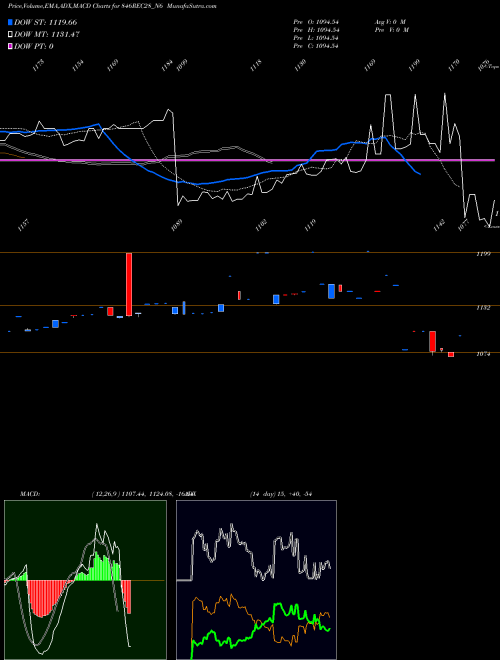Screen dimensions: 500x660
Task: Click the 'Pre C: 1094.54' value
Action: click(x=316, y=46)
